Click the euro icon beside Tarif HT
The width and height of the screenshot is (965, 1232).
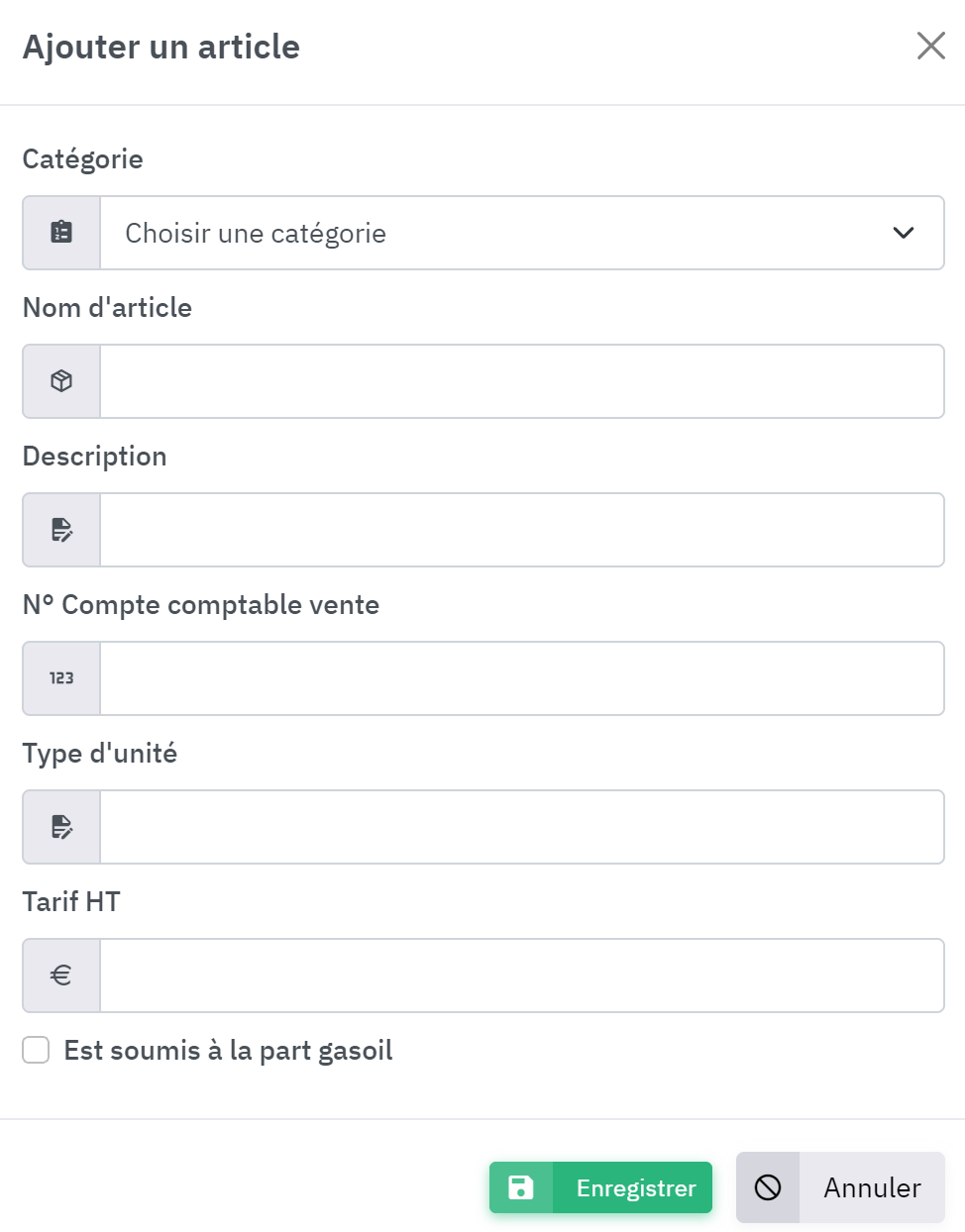tap(61, 975)
